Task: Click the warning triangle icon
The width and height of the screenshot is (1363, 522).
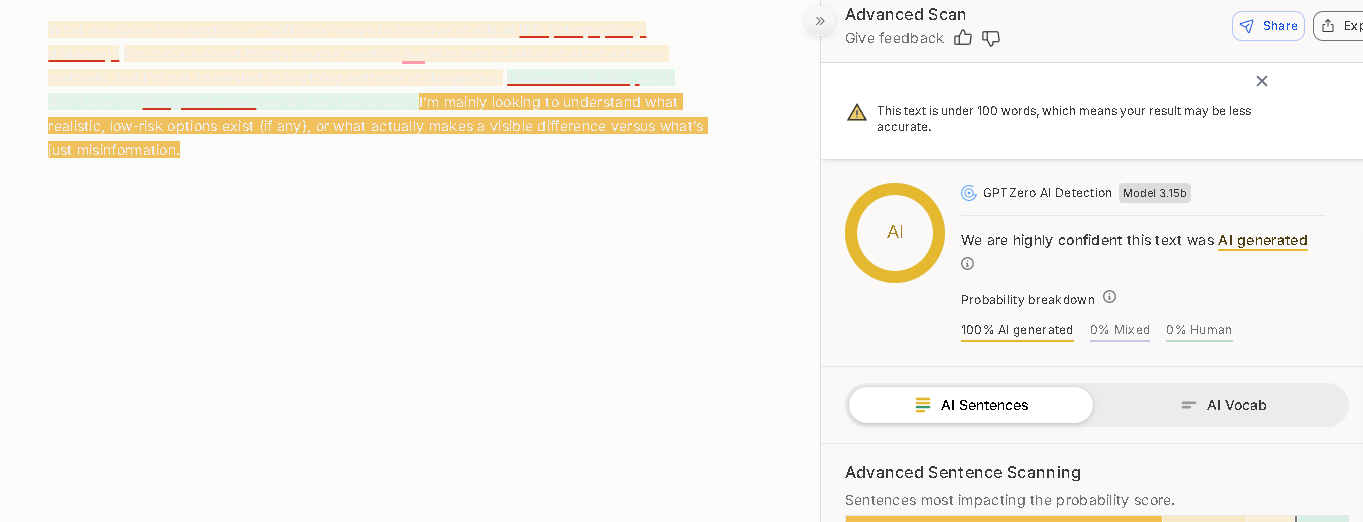Action: [857, 112]
